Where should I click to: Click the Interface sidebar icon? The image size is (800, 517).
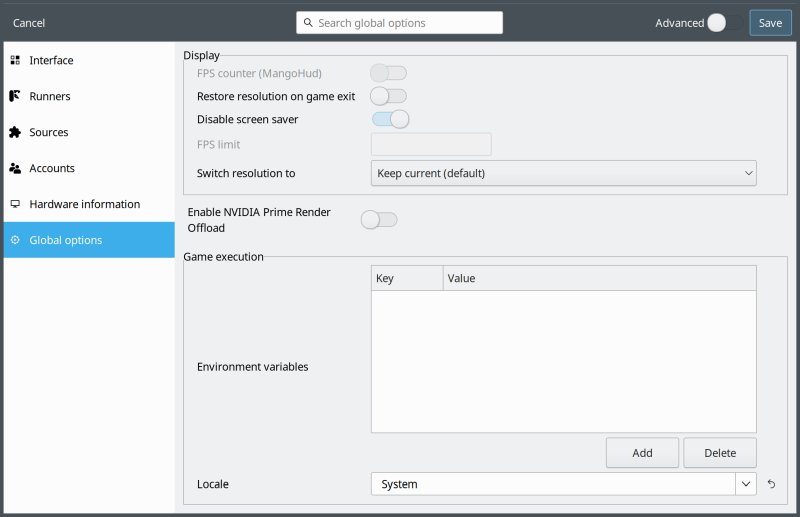point(15,61)
